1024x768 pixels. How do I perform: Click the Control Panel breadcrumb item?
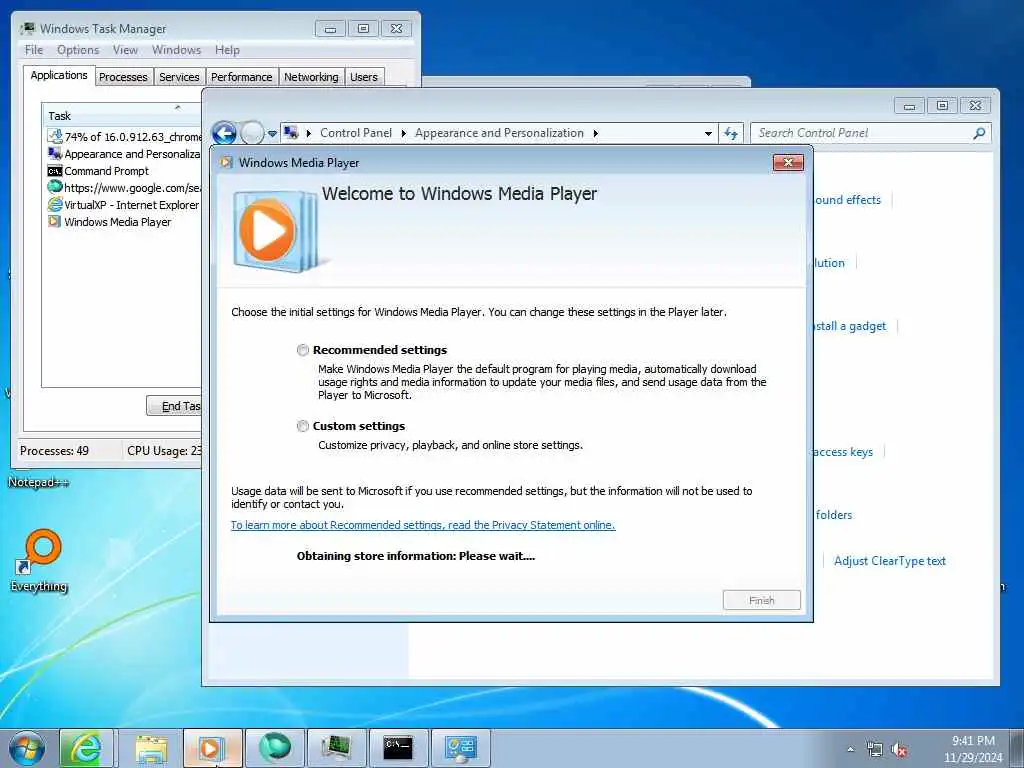[356, 133]
